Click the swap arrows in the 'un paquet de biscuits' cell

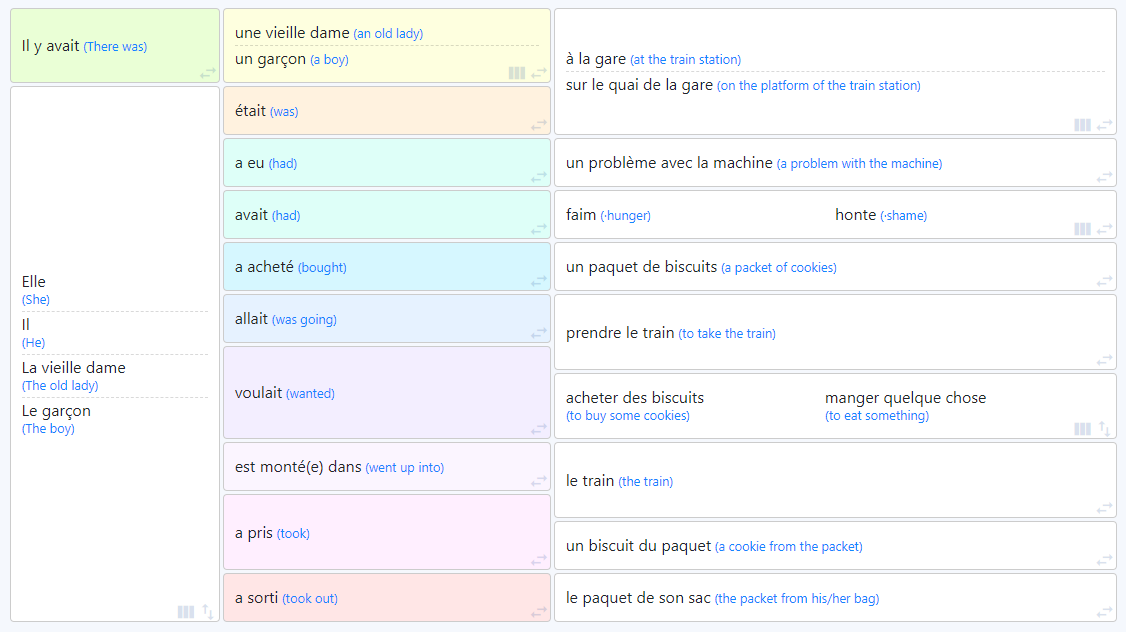(x=1105, y=282)
